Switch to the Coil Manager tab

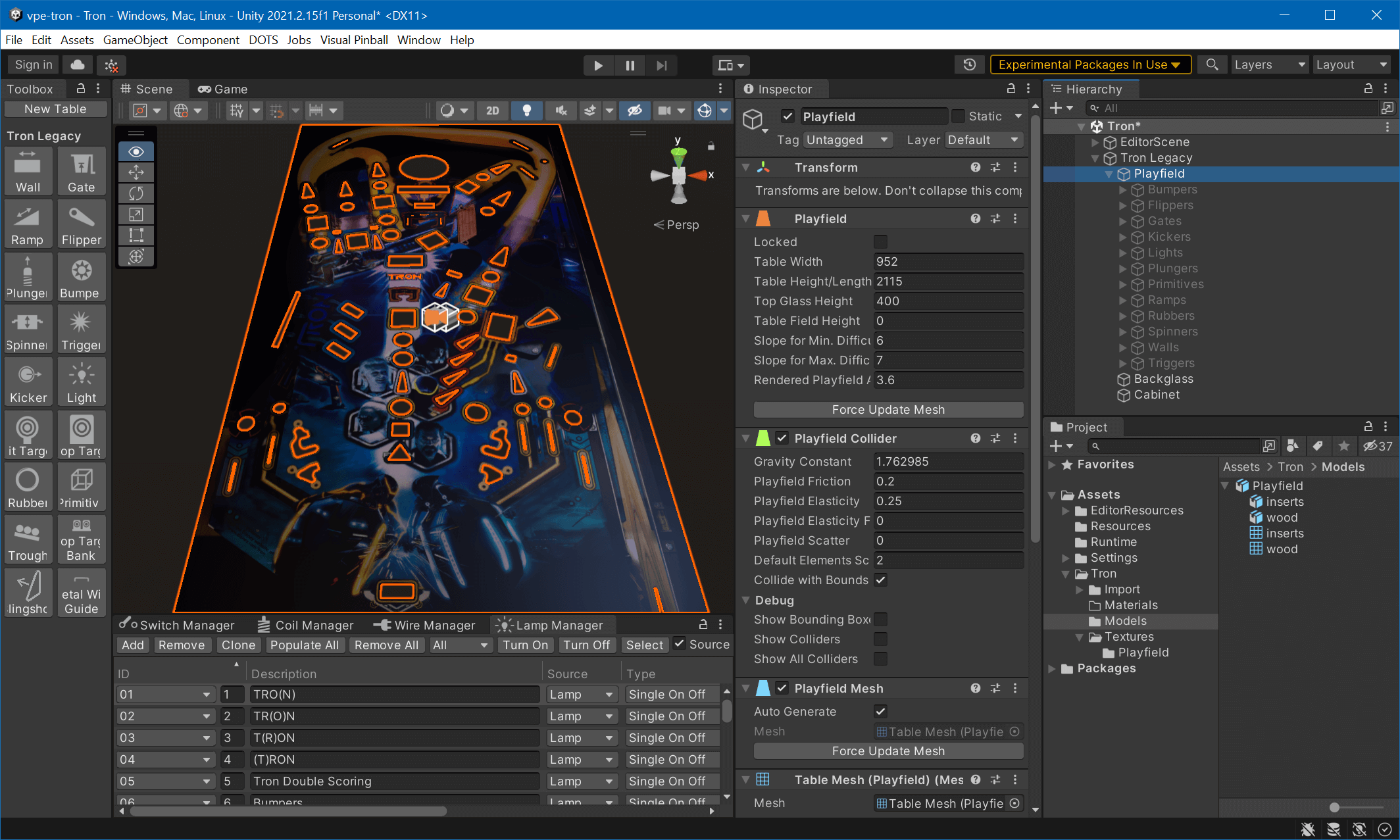(x=305, y=625)
